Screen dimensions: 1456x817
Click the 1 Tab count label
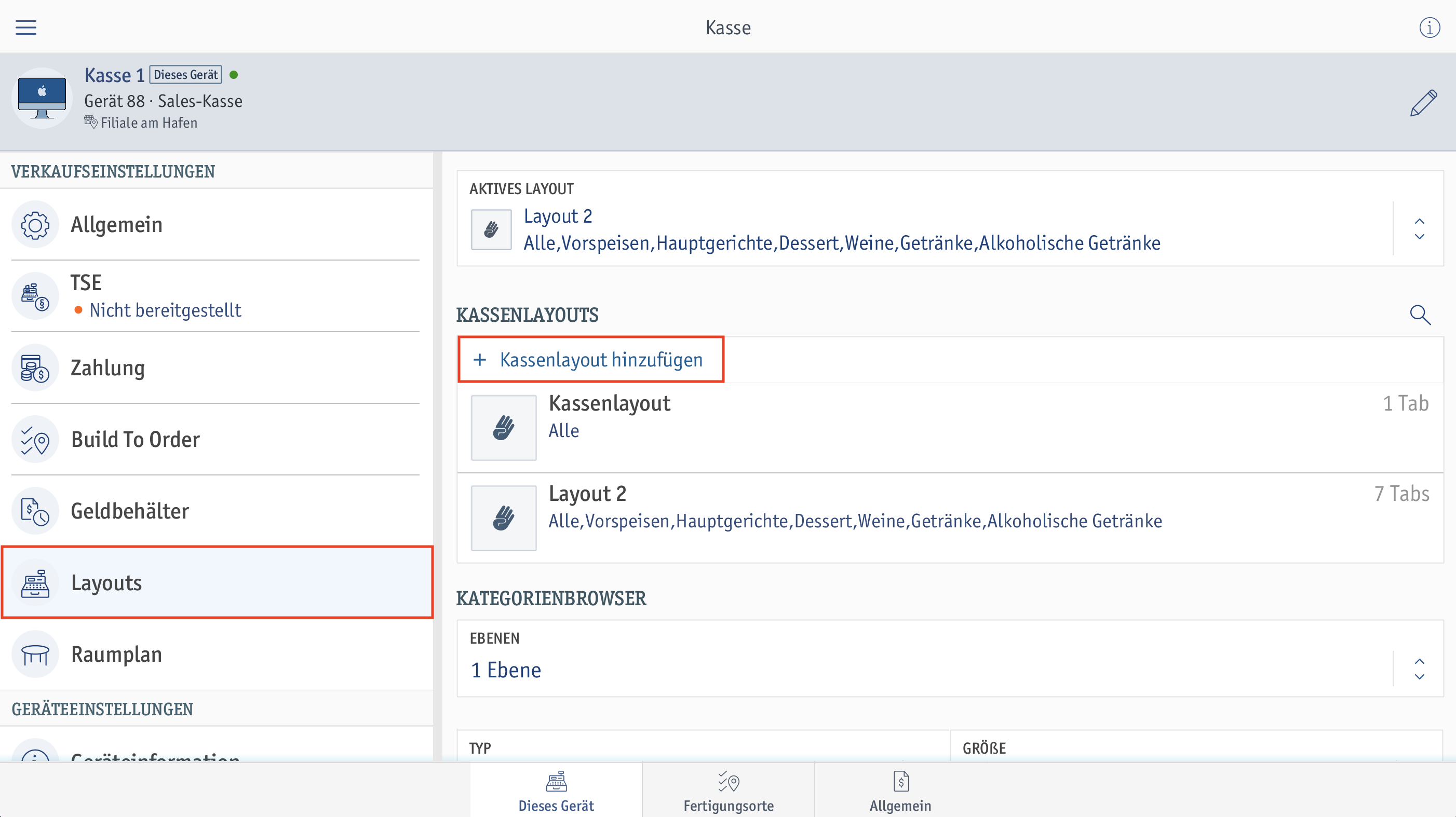[1406, 403]
